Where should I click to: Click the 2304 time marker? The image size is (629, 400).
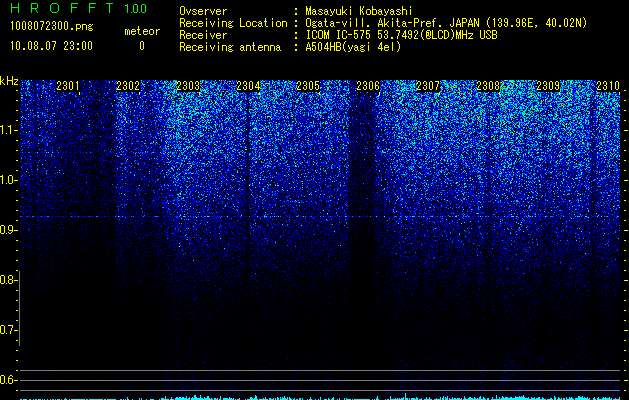248,86
